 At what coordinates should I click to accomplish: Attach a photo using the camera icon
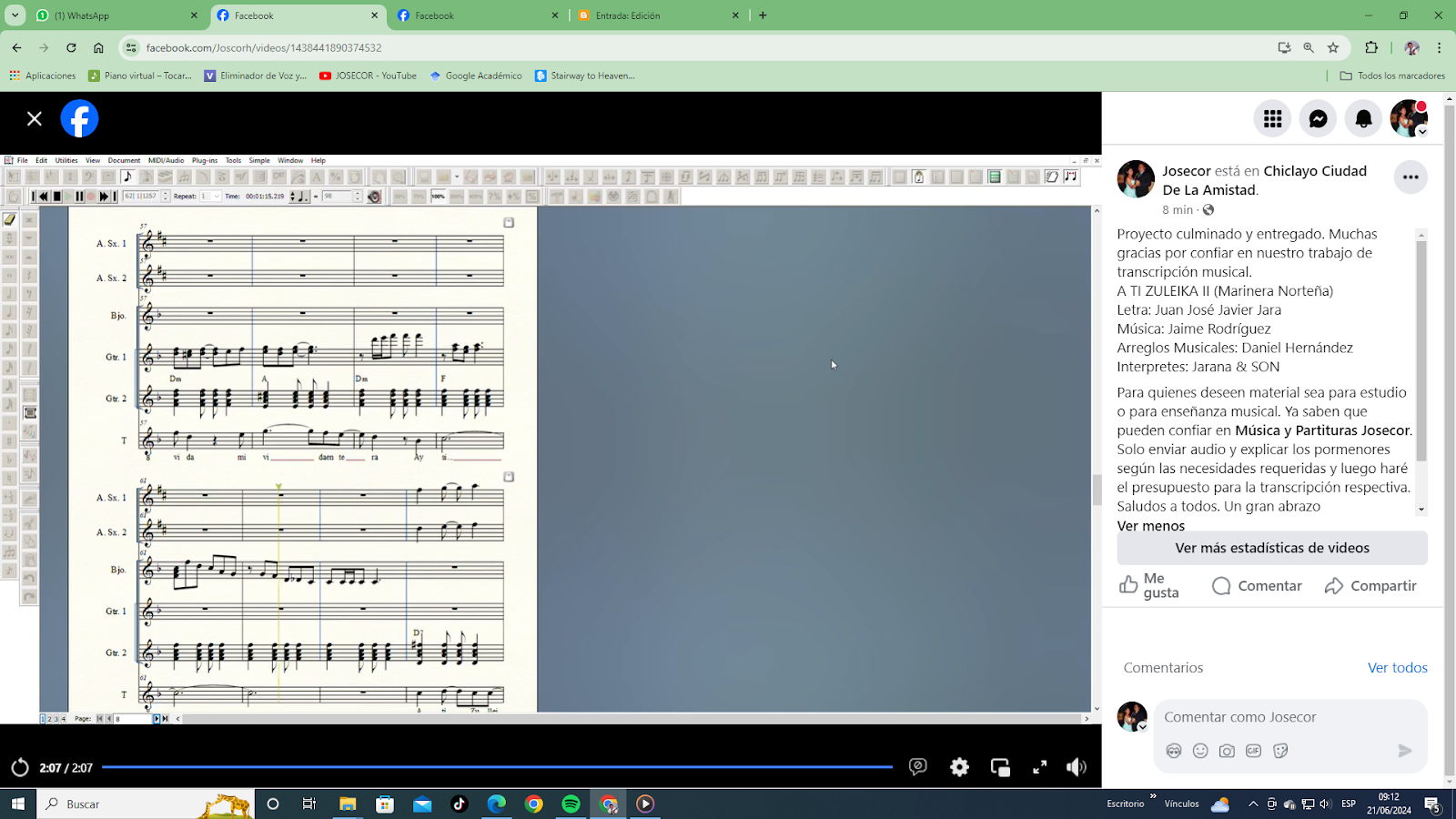click(1227, 751)
